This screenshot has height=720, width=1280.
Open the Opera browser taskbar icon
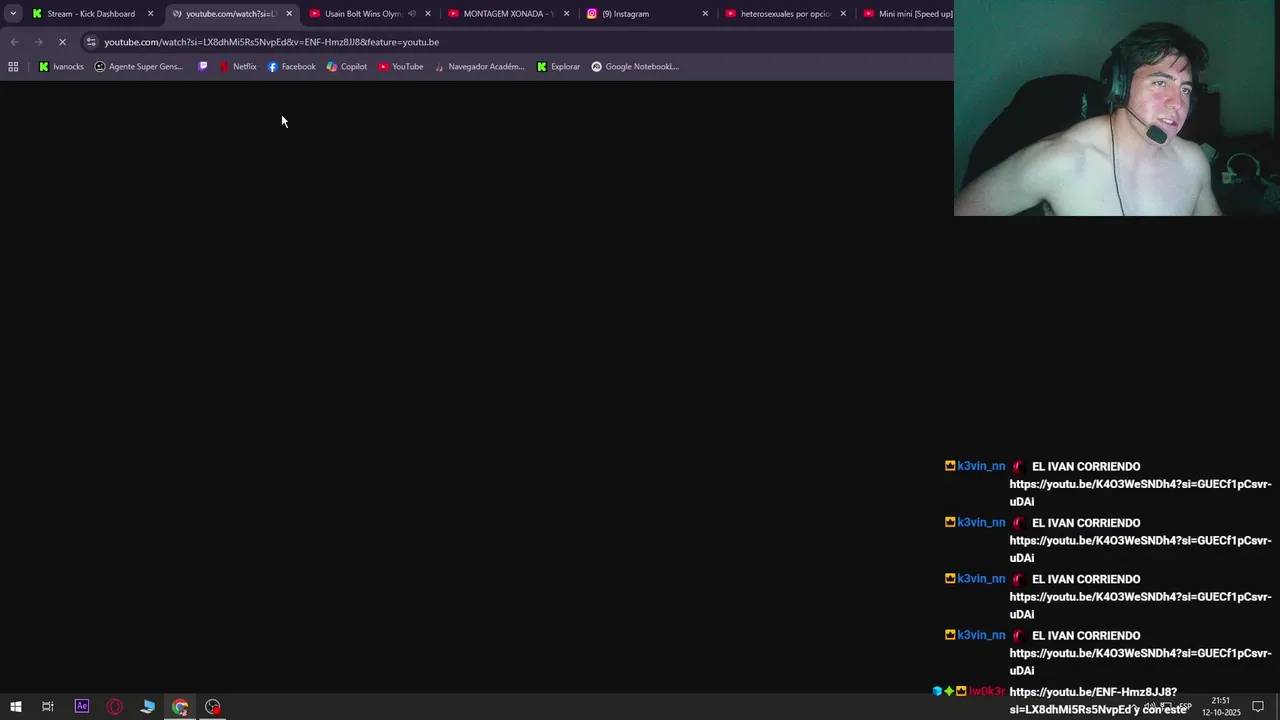tap(115, 707)
